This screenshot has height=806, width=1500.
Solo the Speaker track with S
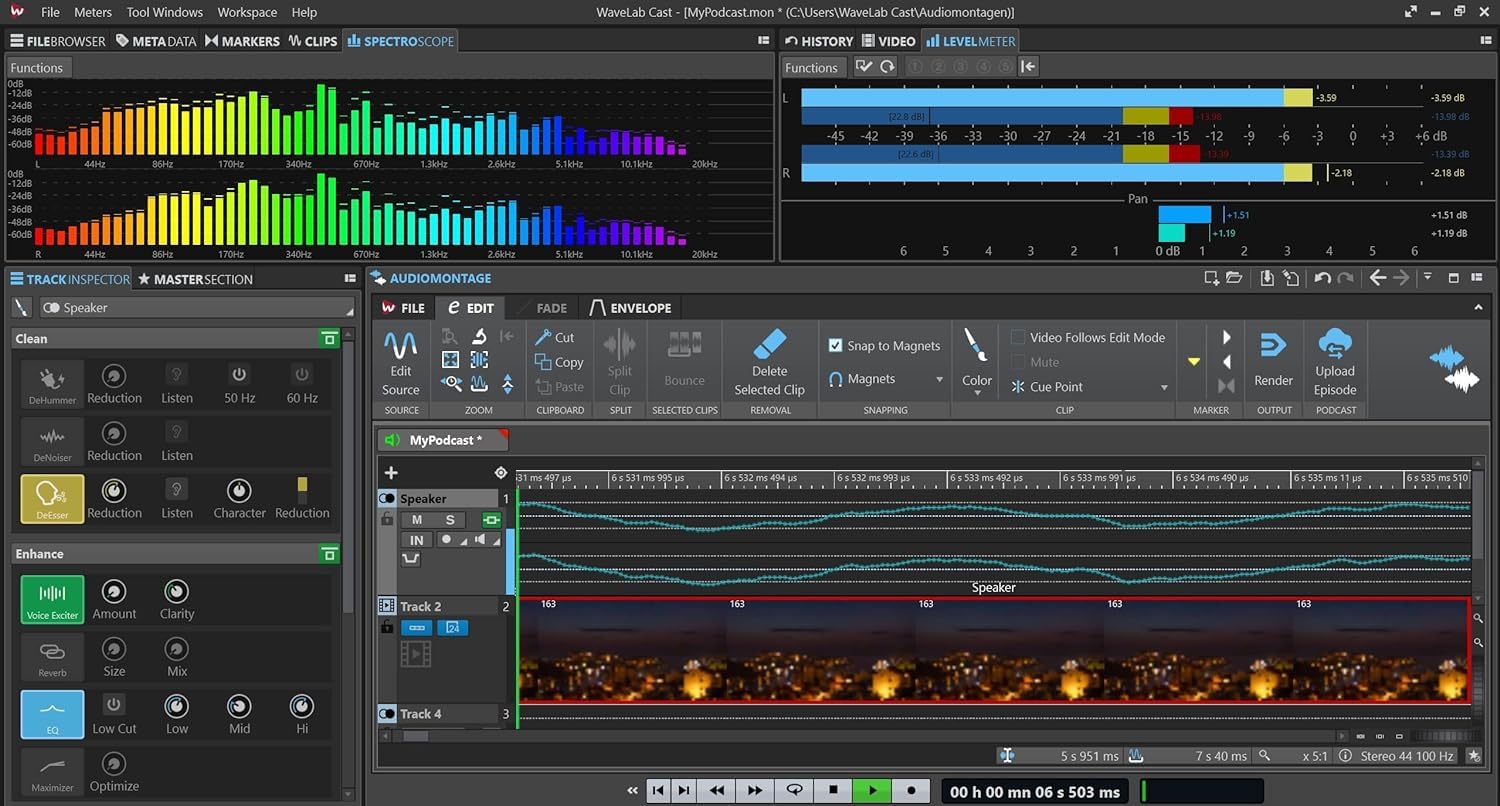pos(450,520)
